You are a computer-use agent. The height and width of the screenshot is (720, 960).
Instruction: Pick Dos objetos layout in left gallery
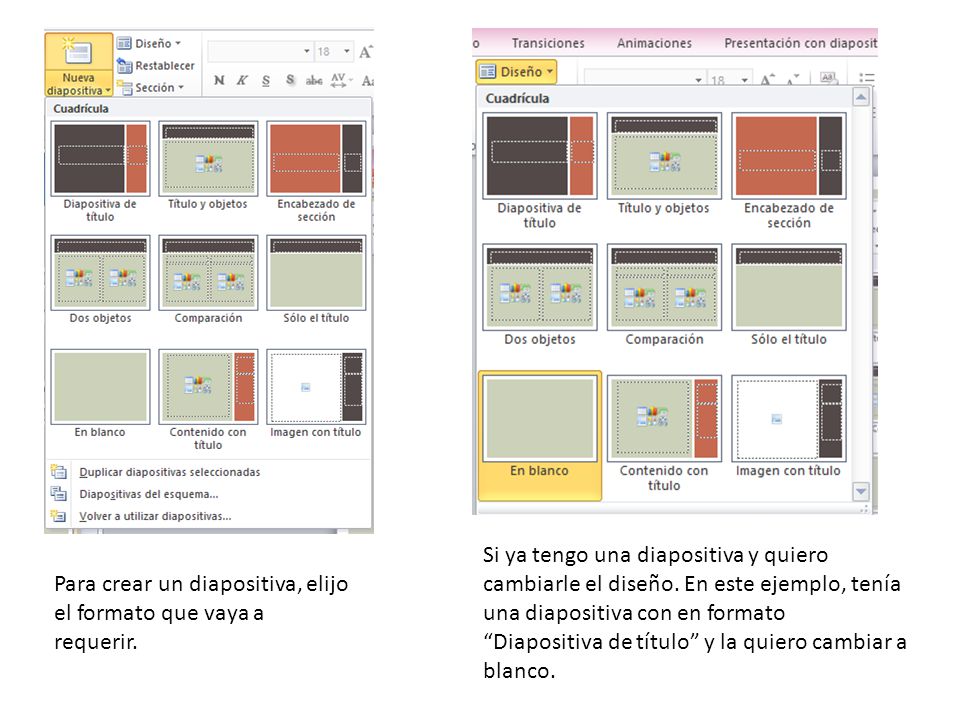click(x=100, y=280)
